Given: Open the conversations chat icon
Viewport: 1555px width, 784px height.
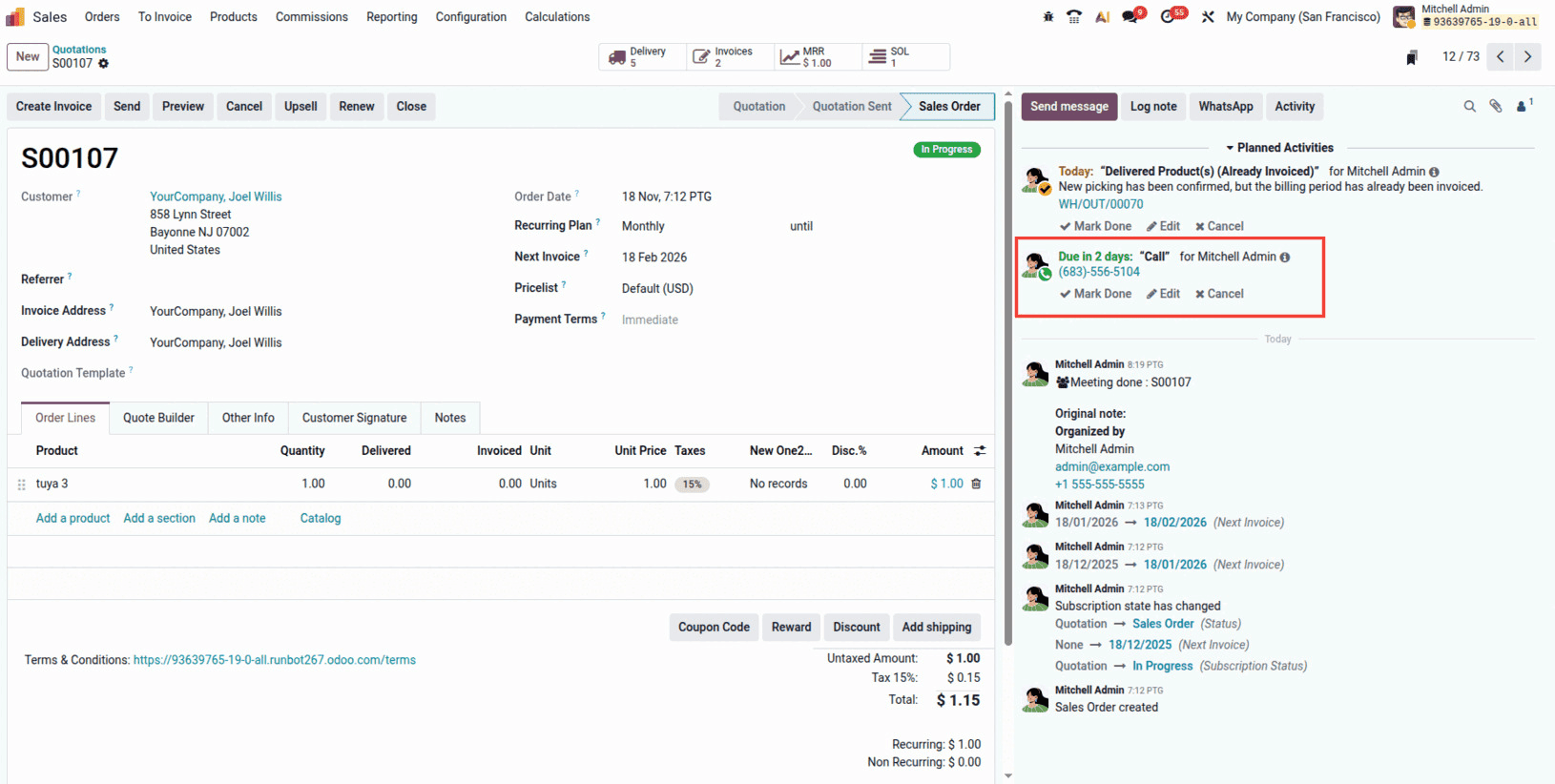Looking at the screenshot, I should pyautogui.click(x=1130, y=17).
